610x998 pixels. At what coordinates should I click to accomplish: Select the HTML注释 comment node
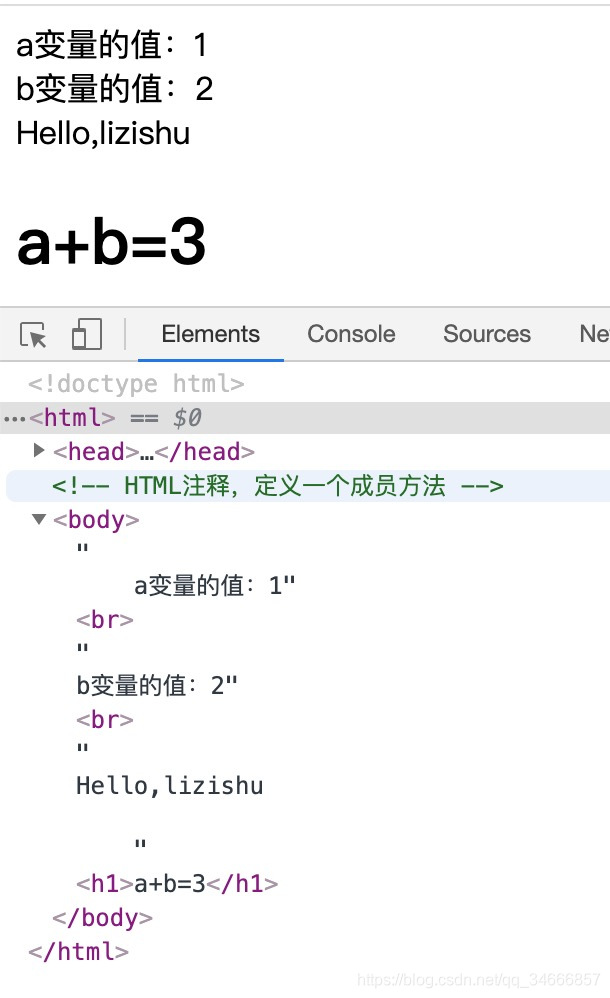pyautogui.click(x=278, y=486)
